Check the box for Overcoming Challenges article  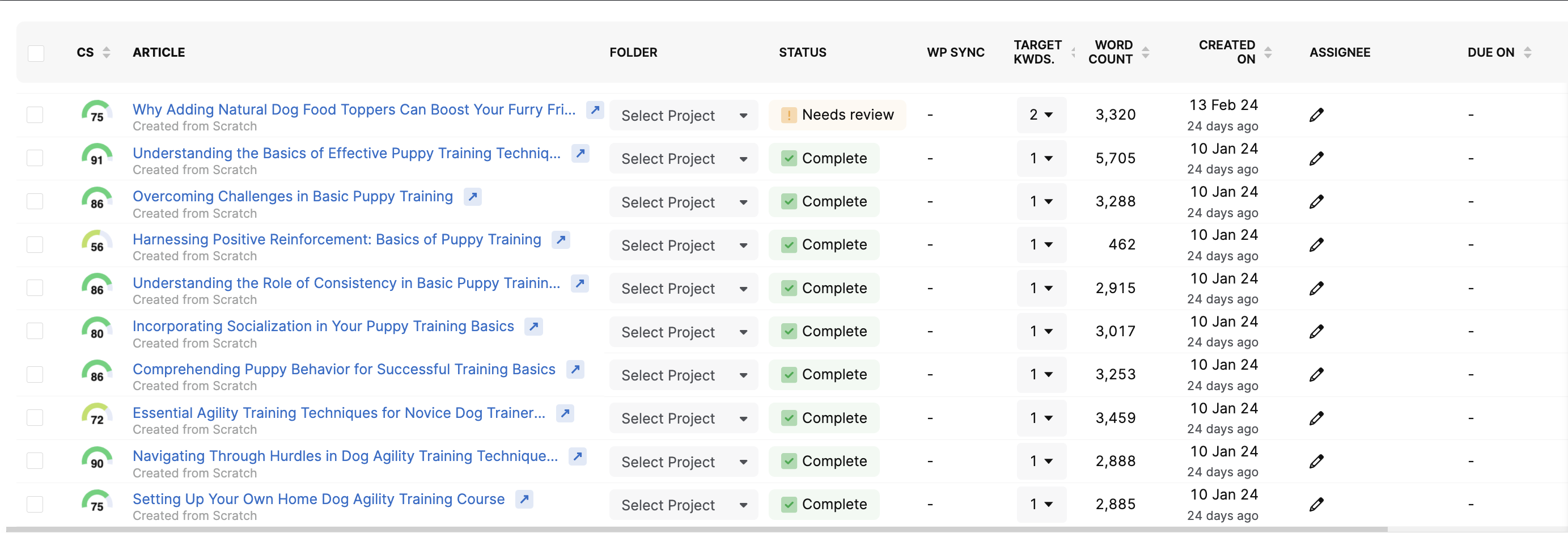click(35, 201)
